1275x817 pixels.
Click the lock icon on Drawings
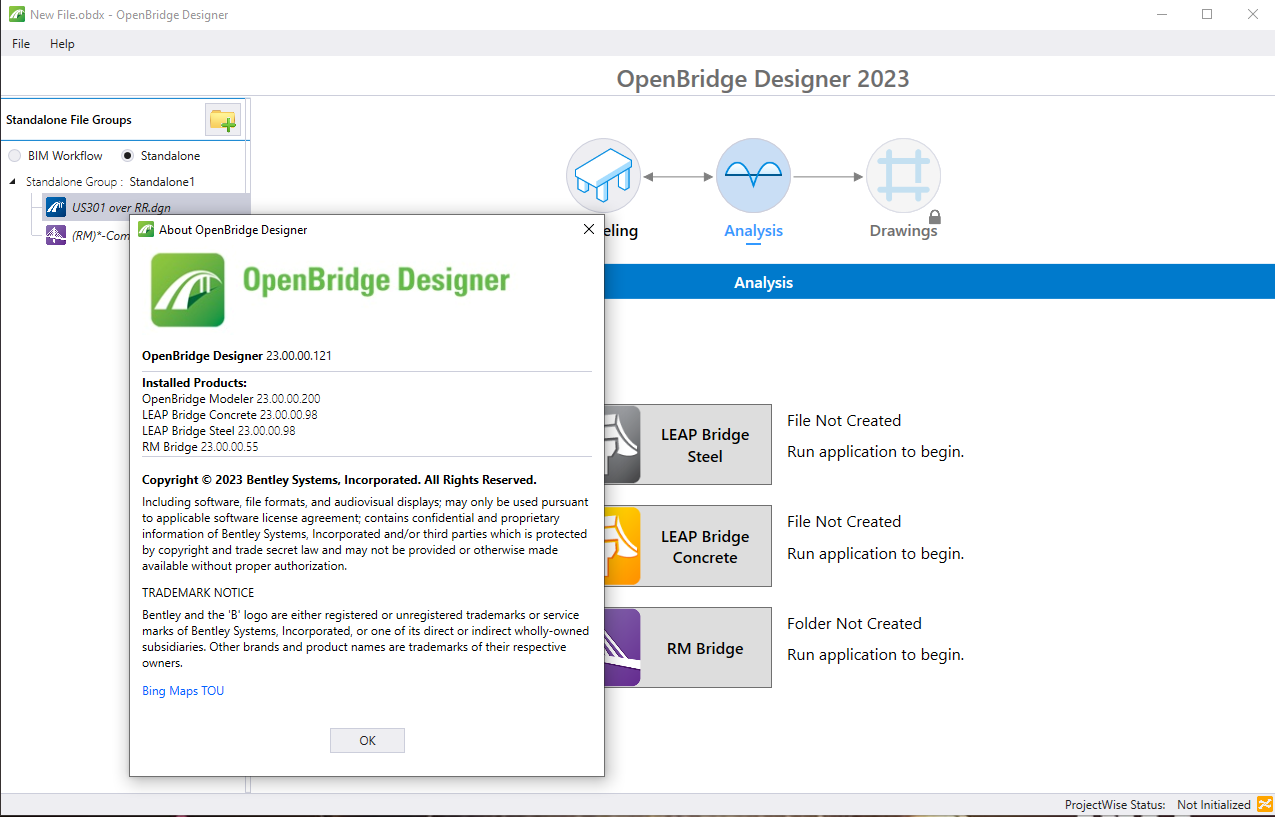coord(935,216)
